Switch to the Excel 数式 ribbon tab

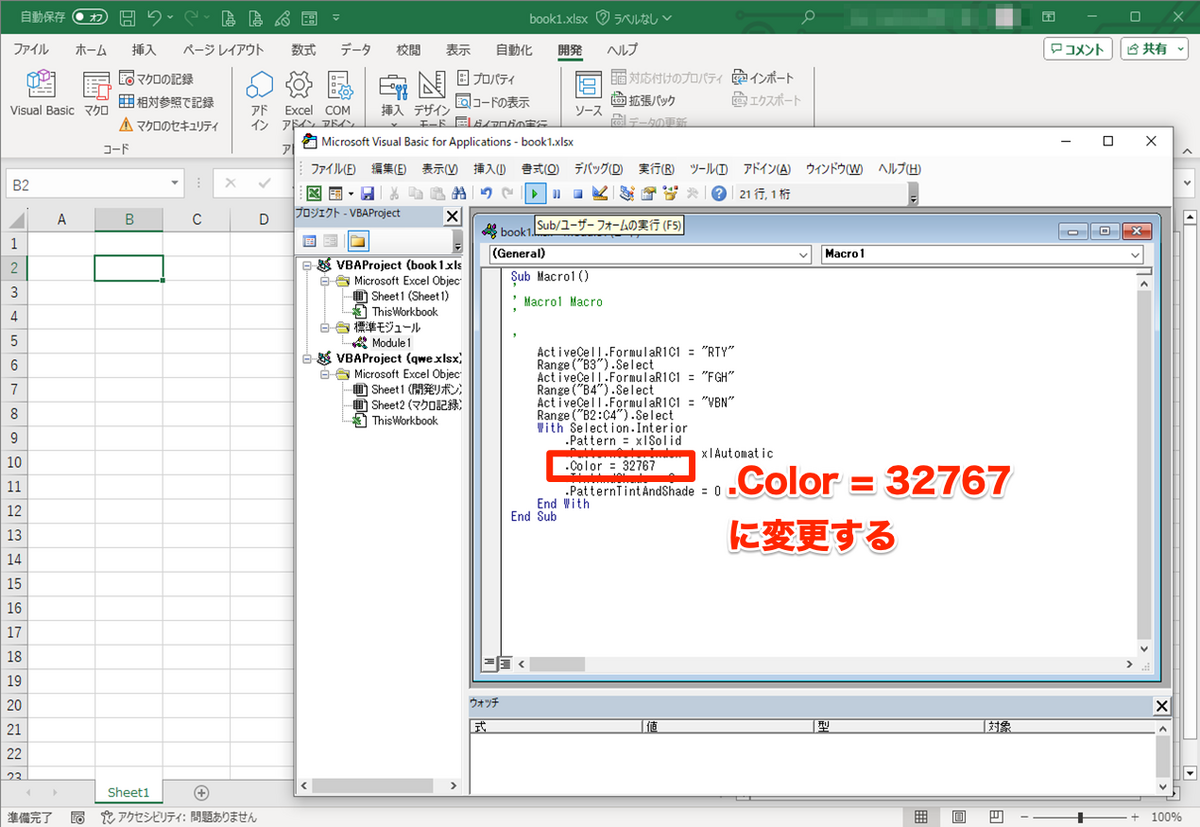coord(303,50)
